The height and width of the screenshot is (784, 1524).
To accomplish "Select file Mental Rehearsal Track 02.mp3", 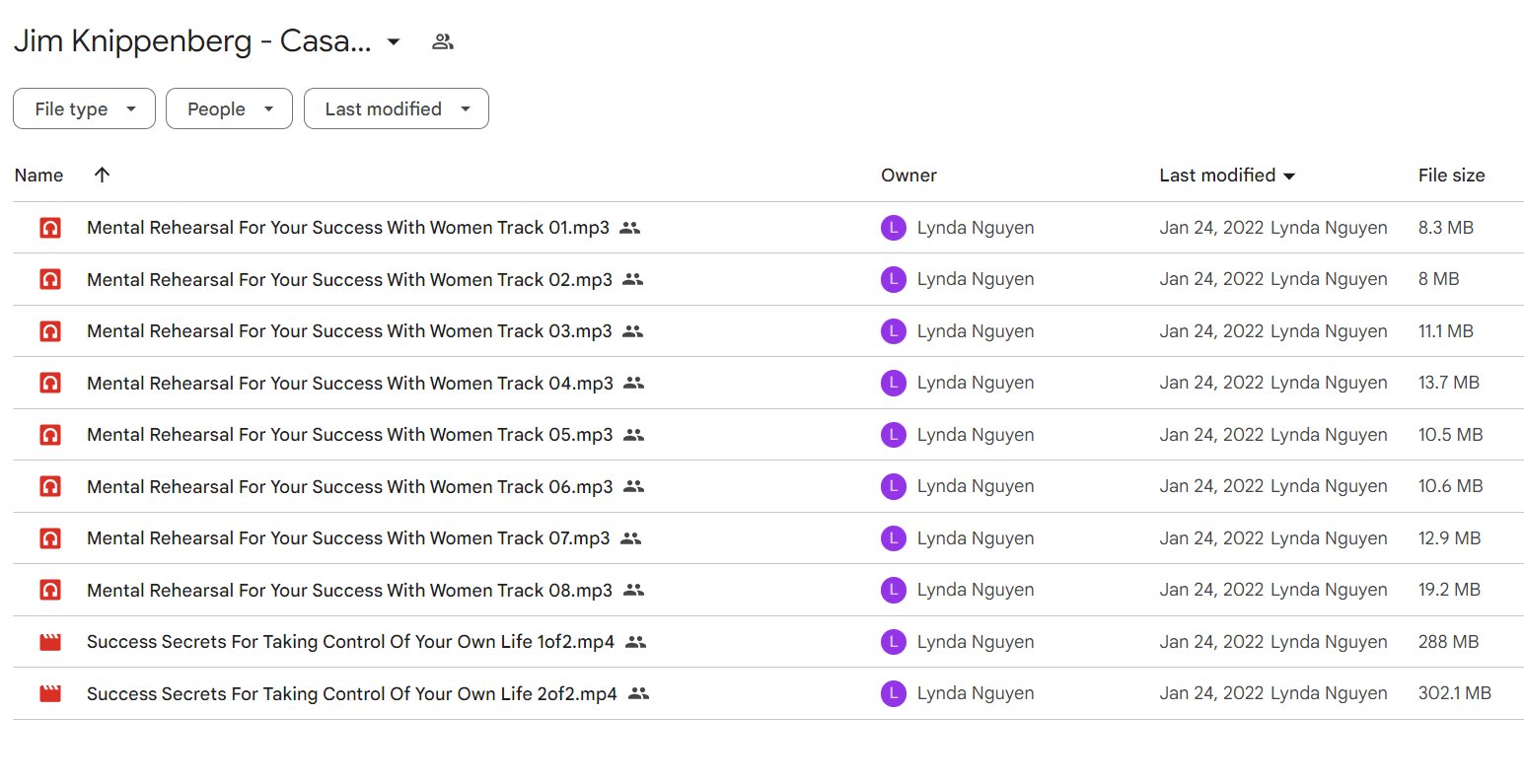I will point(349,279).
